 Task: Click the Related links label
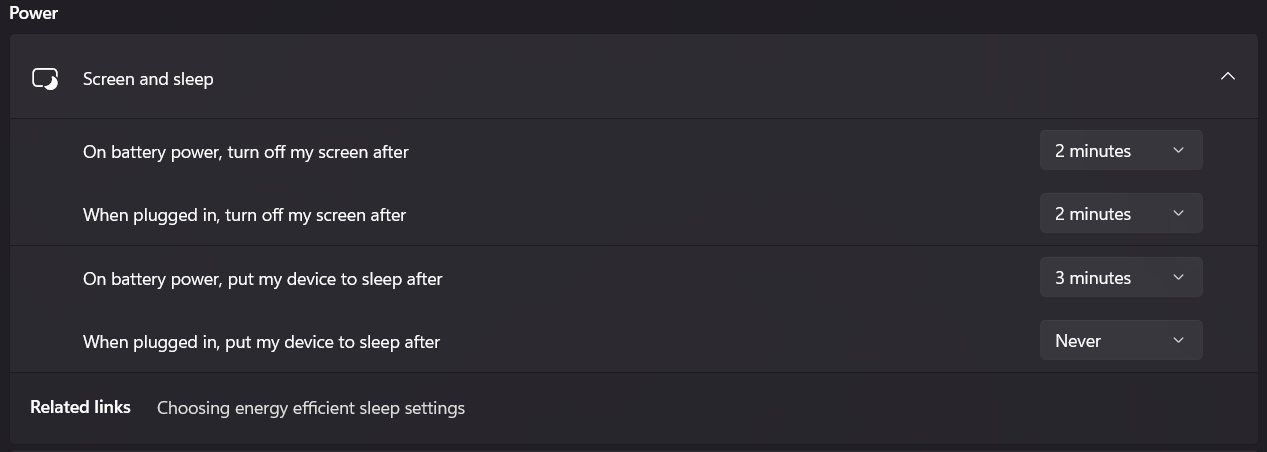coord(80,407)
